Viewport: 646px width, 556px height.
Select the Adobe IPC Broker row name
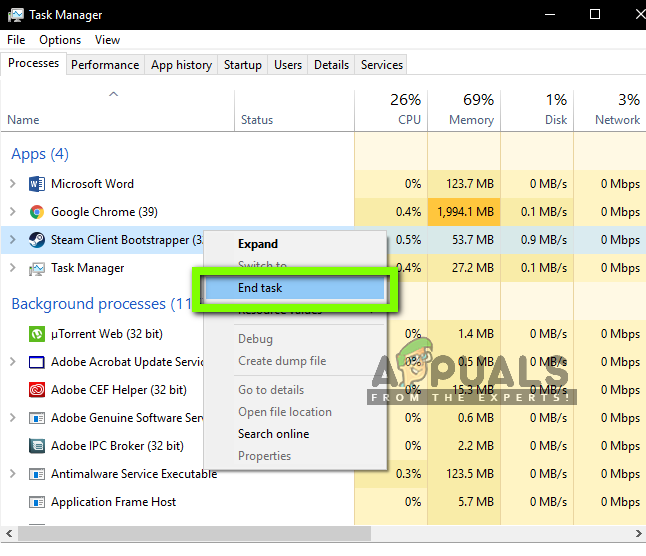pos(117,446)
